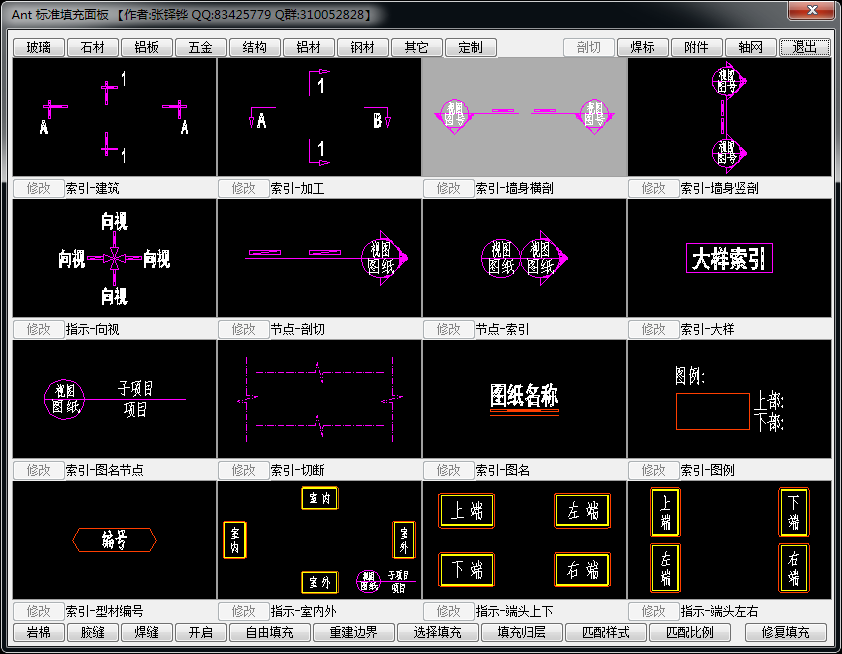Pick the 指示-端头上下 end marker symbol
Image resolution: width=842 pixels, height=654 pixels.
point(524,541)
